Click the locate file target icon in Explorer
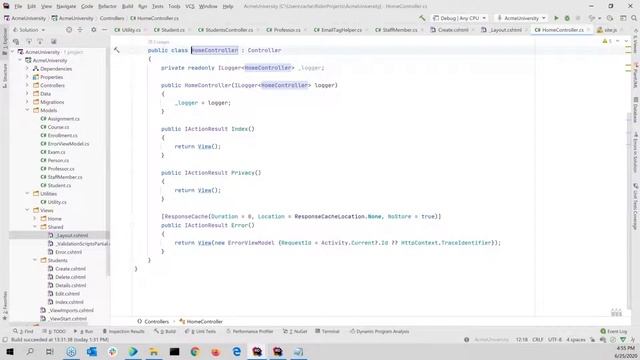 point(69,30)
